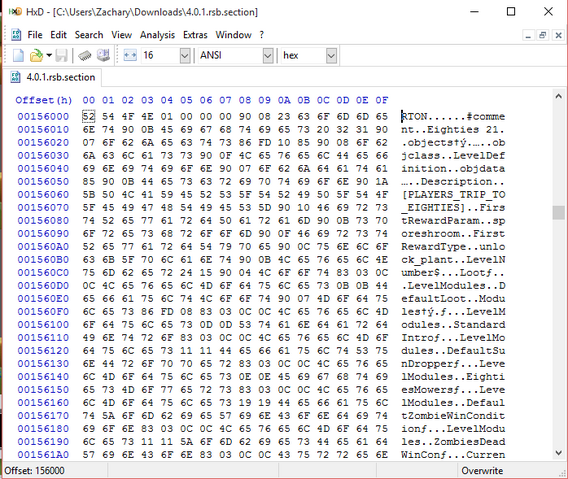Open the Extras menu

(195, 35)
